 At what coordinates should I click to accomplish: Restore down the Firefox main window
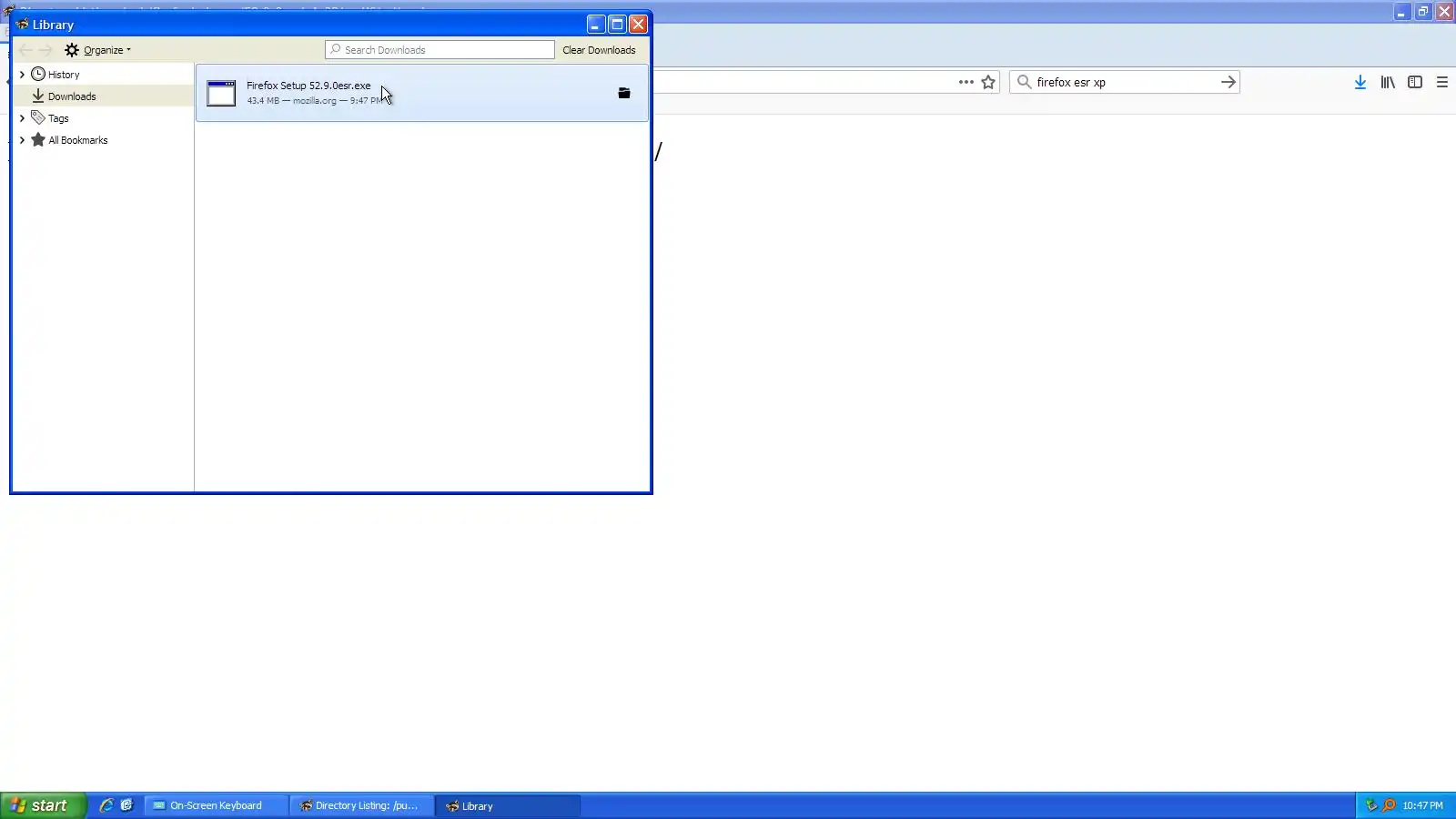tap(1423, 12)
